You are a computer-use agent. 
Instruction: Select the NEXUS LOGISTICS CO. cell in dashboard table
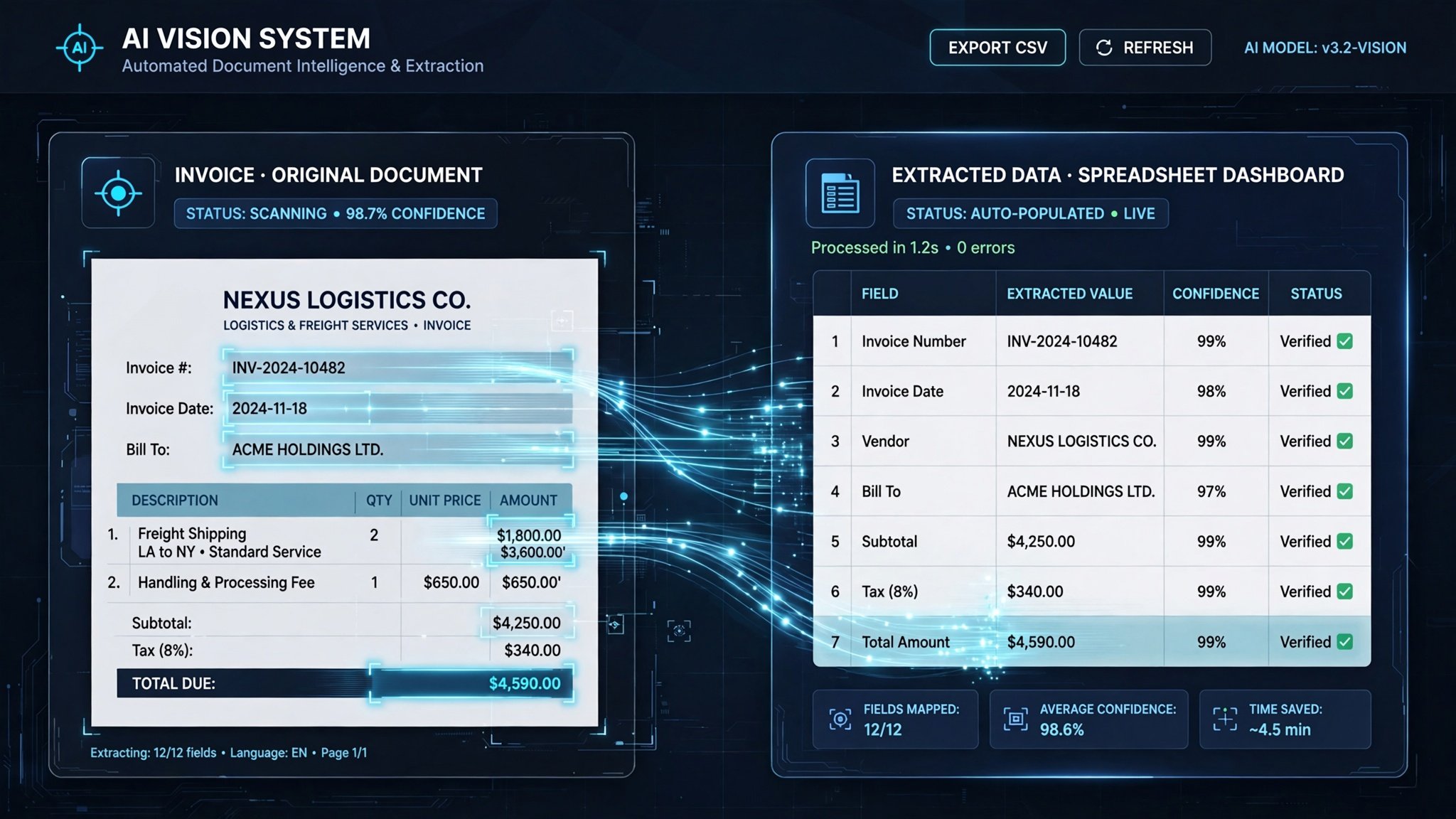tap(1081, 441)
